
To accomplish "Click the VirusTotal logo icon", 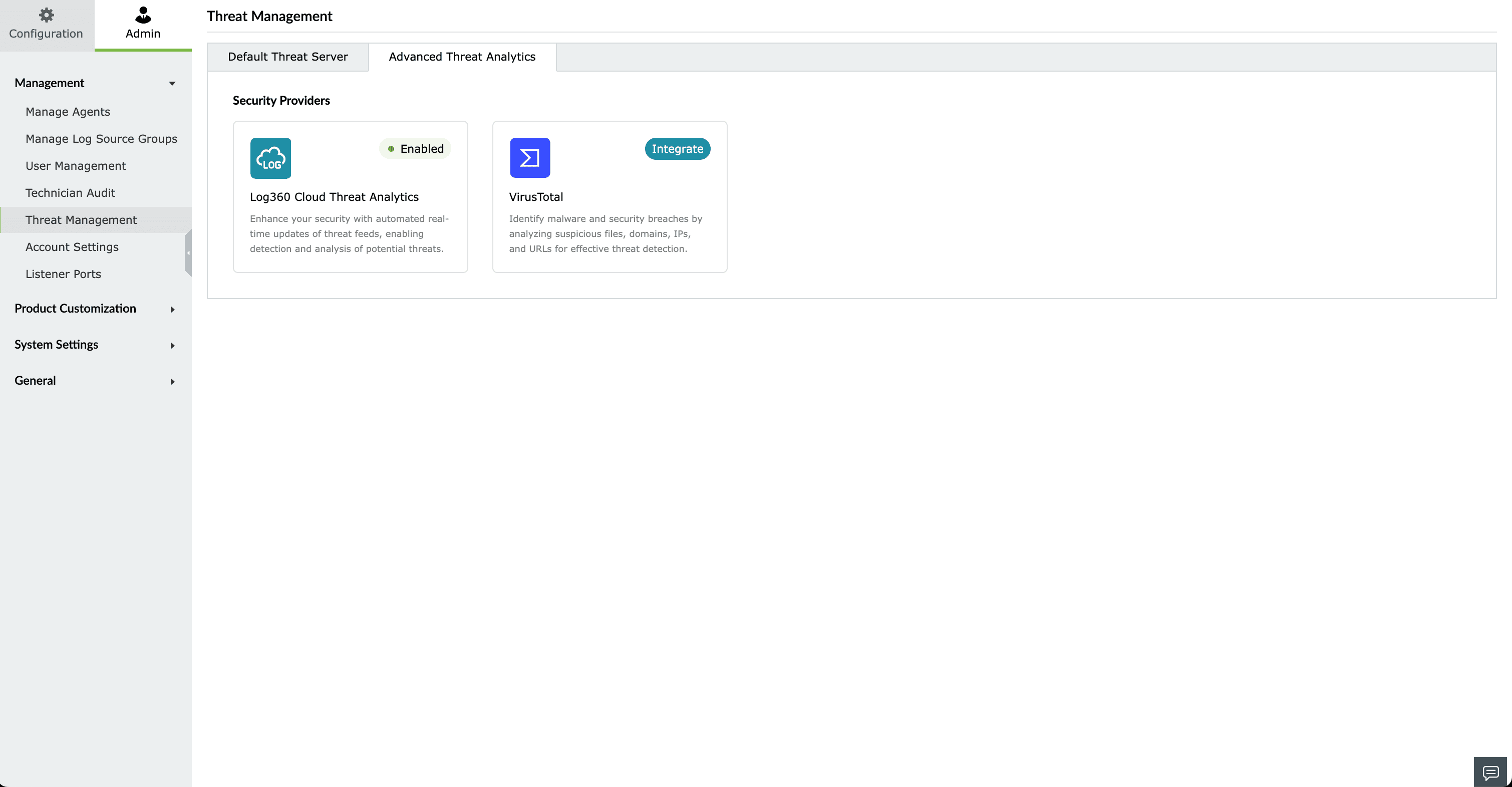I will coord(529,158).
